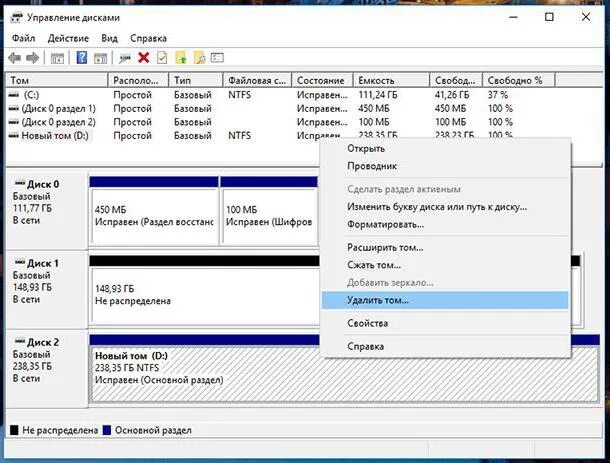Sort by the Тип column header
The height and width of the screenshot is (463, 610).
click(196, 81)
